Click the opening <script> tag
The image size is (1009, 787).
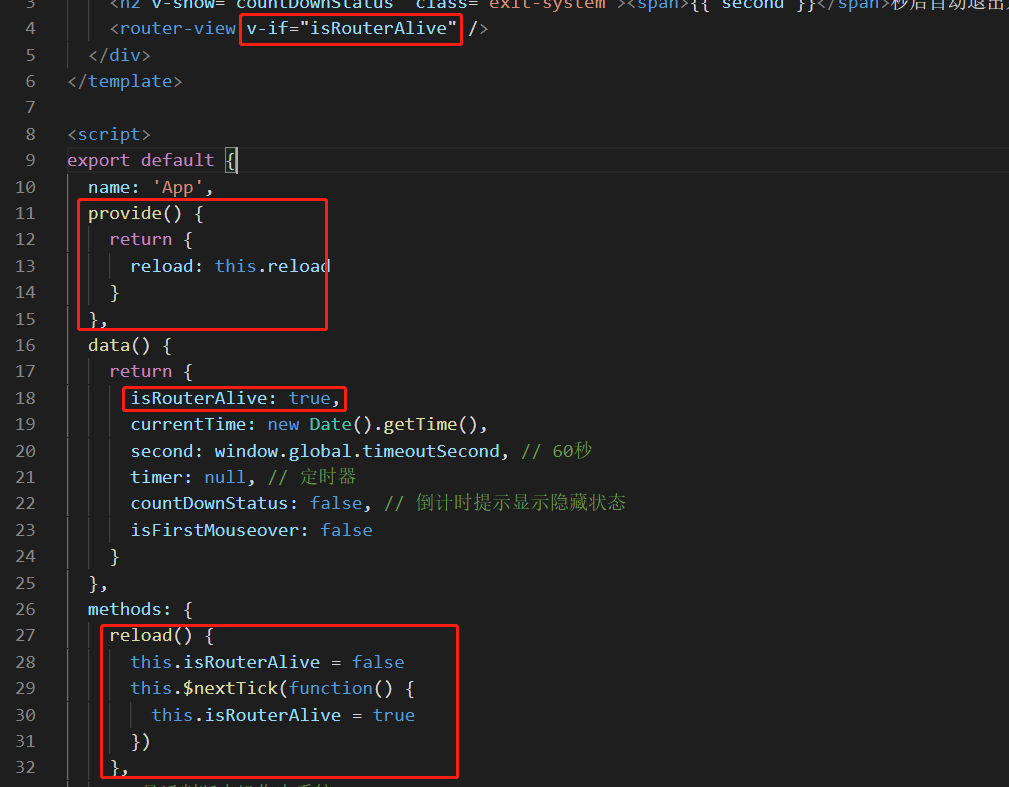coord(107,133)
